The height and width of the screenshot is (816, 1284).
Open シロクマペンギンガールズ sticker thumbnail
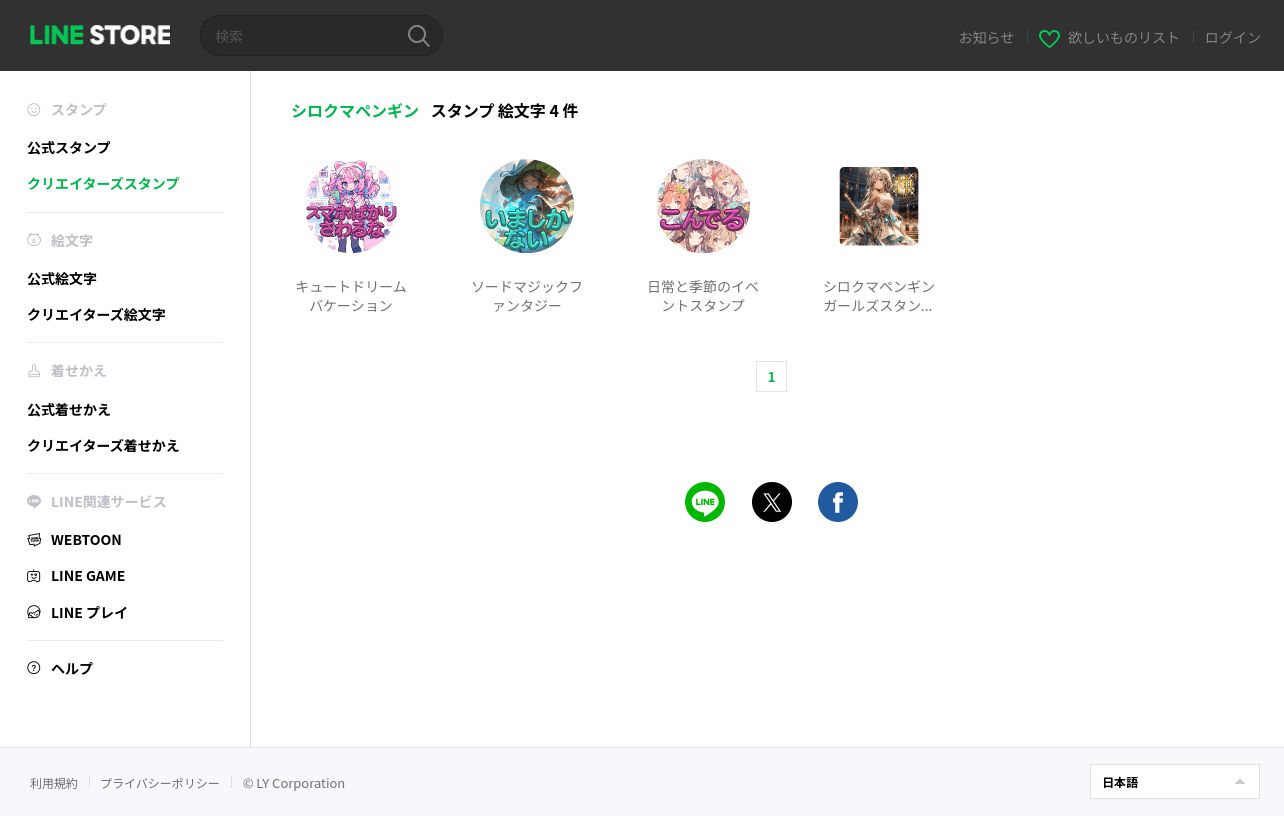click(879, 206)
